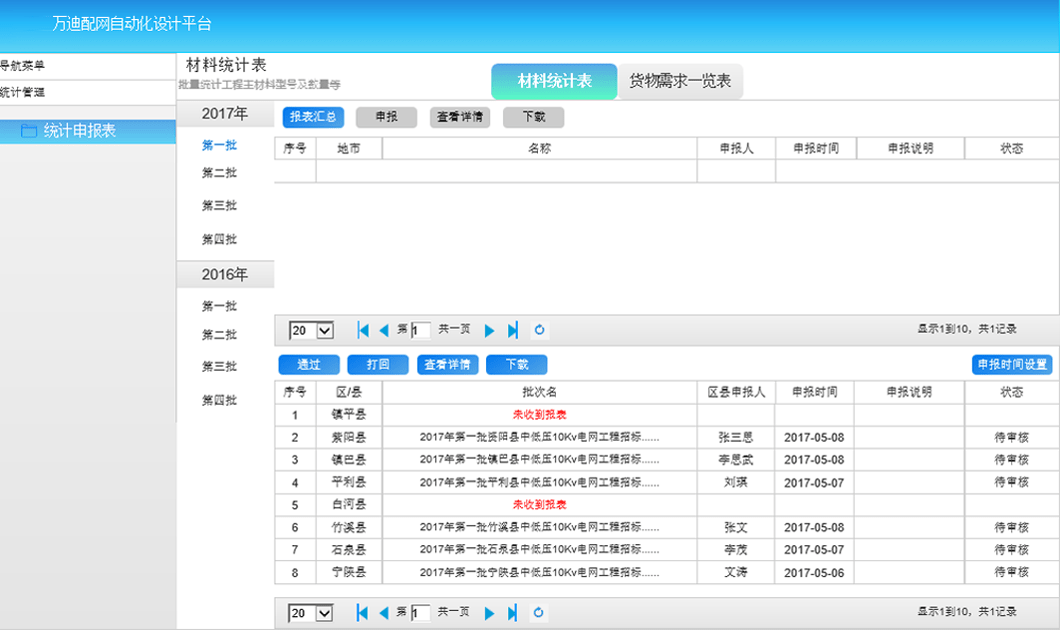Screen dimensions: 1060x630
Task: Go to previous page in bottom pager
Action: (383, 612)
